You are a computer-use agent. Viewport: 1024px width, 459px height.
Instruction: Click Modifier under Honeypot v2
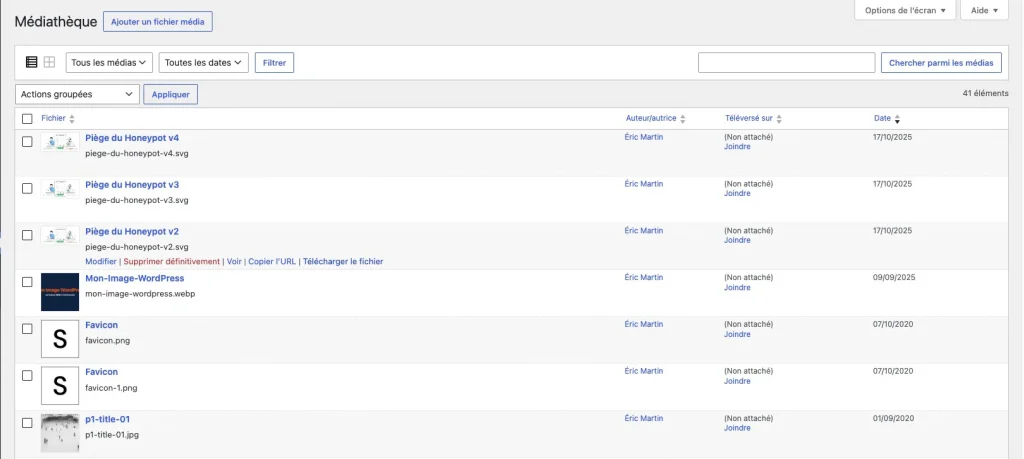tap(101, 261)
